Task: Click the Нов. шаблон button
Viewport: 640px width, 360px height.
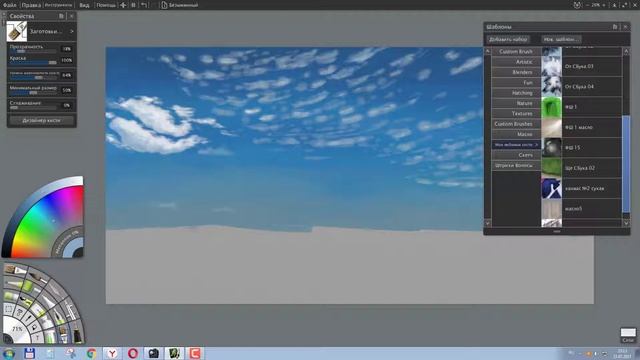Action: point(562,39)
